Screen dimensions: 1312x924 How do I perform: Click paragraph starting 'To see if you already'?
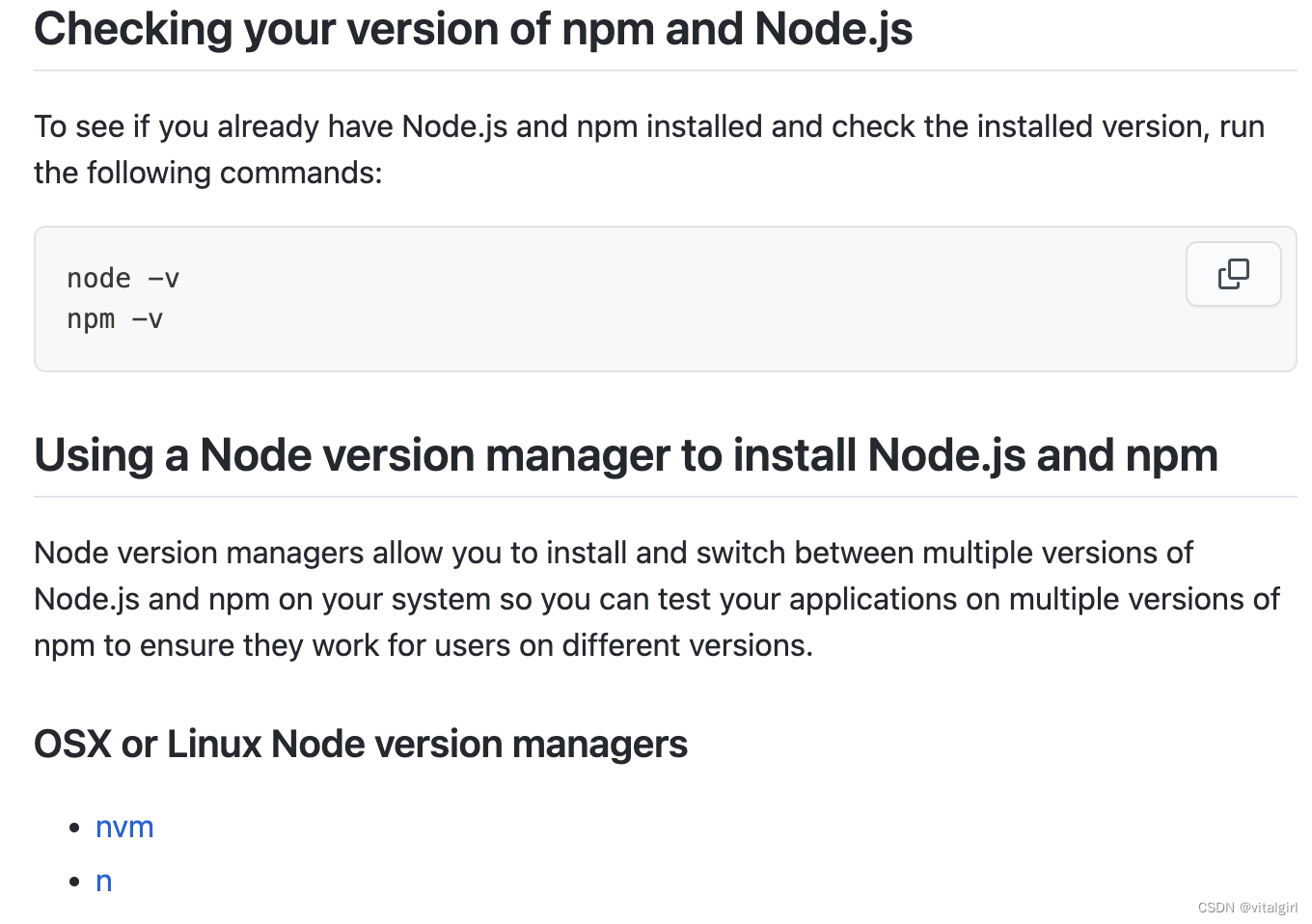pyautogui.click(x=649, y=149)
